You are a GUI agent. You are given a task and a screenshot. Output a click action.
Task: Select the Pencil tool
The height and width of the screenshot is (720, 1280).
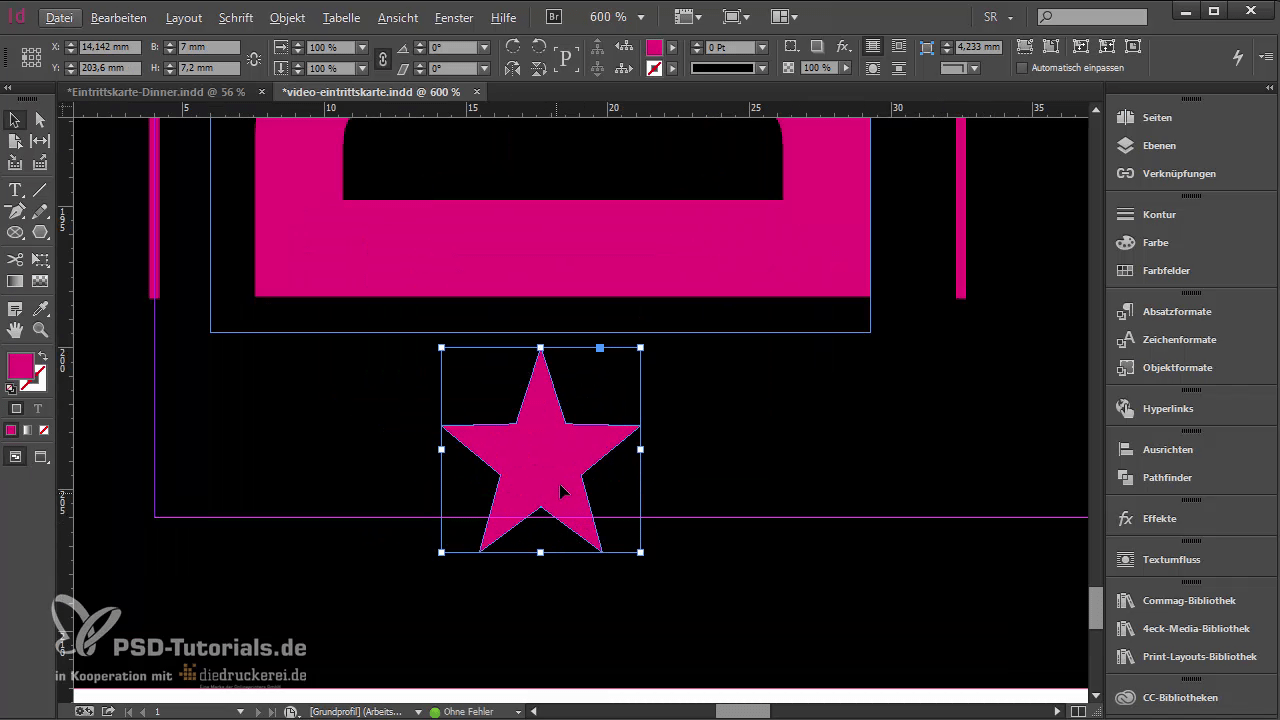40,211
